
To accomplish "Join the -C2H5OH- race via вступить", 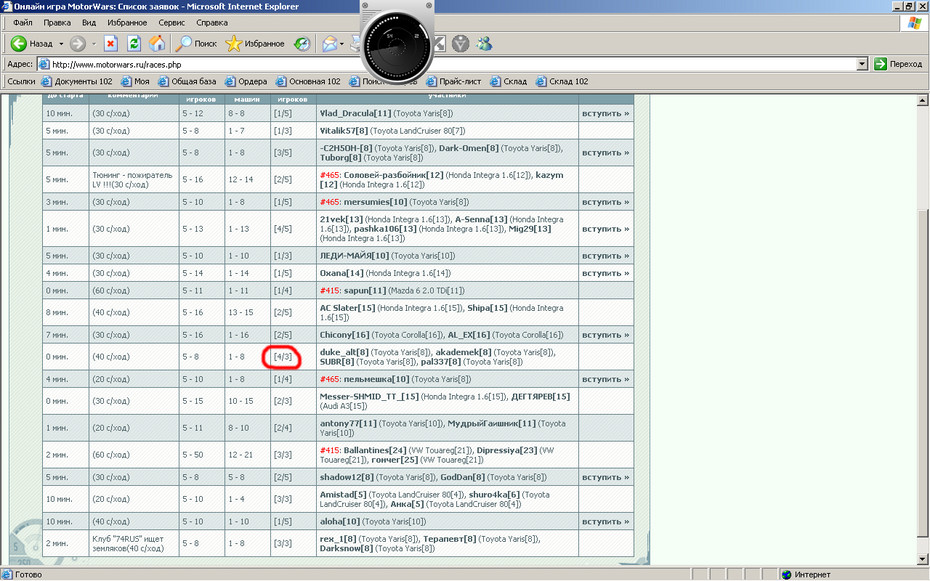I will coord(606,152).
